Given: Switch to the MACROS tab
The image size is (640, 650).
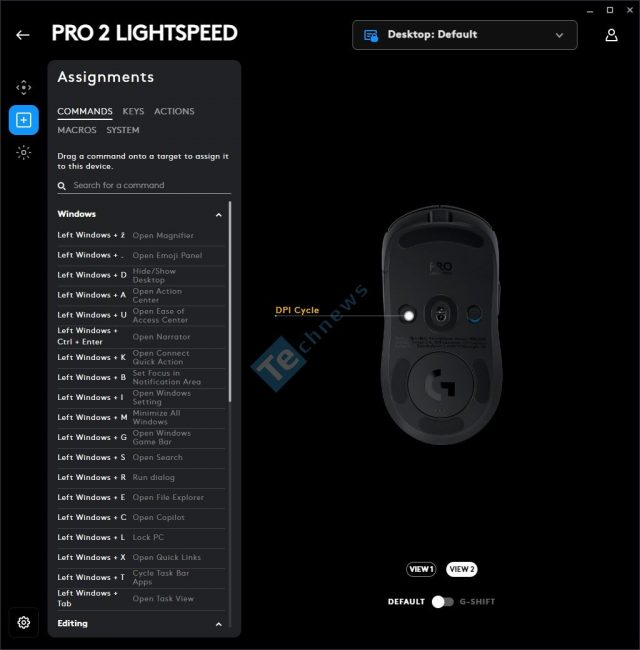Looking at the screenshot, I should (x=77, y=130).
